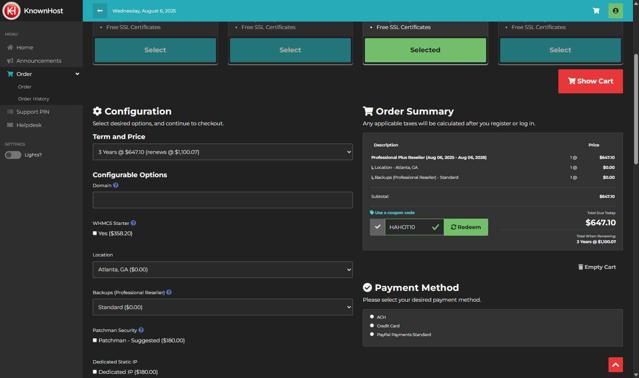Open the Backups dropdown
The width and height of the screenshot is (639, 378).
[223, 307]
